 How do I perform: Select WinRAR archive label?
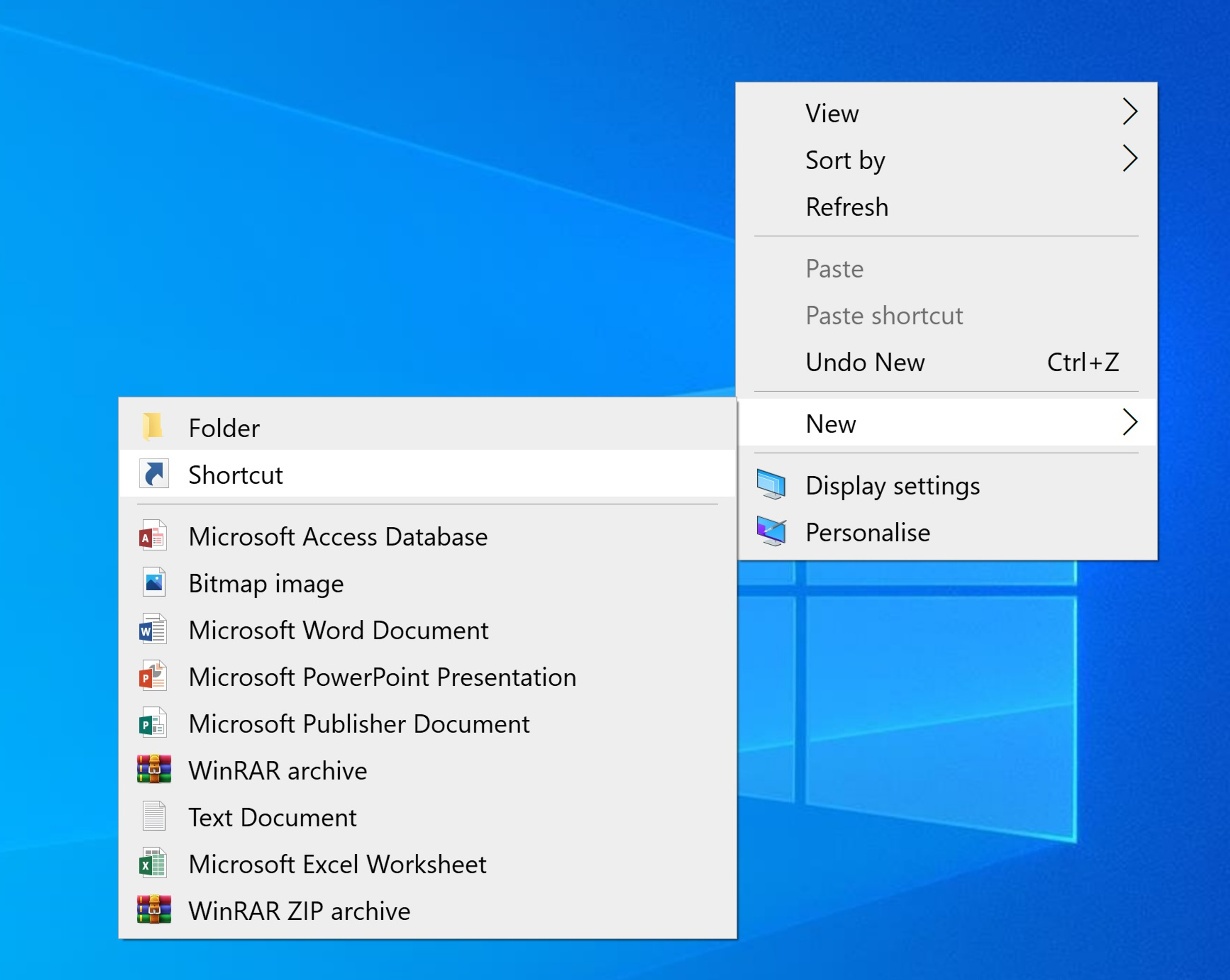pos(278,771)
